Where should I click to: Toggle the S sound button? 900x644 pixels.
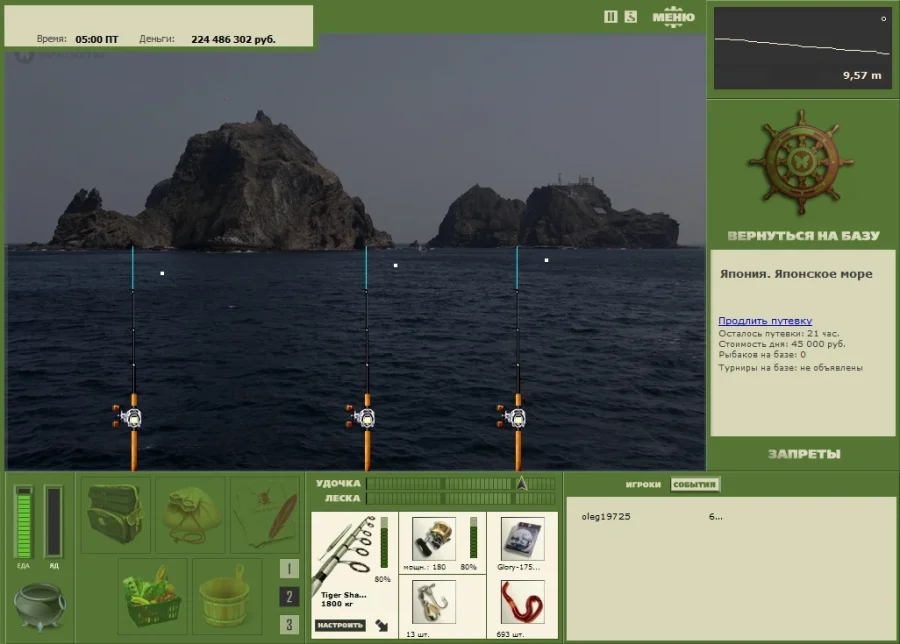[x=630, y=16]
